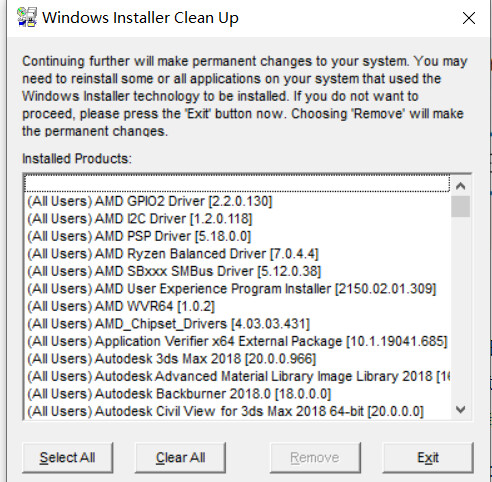Select AMD_Chipset_Drivers entry
This screenshot has width=492, height=482.
pos(237,324)
